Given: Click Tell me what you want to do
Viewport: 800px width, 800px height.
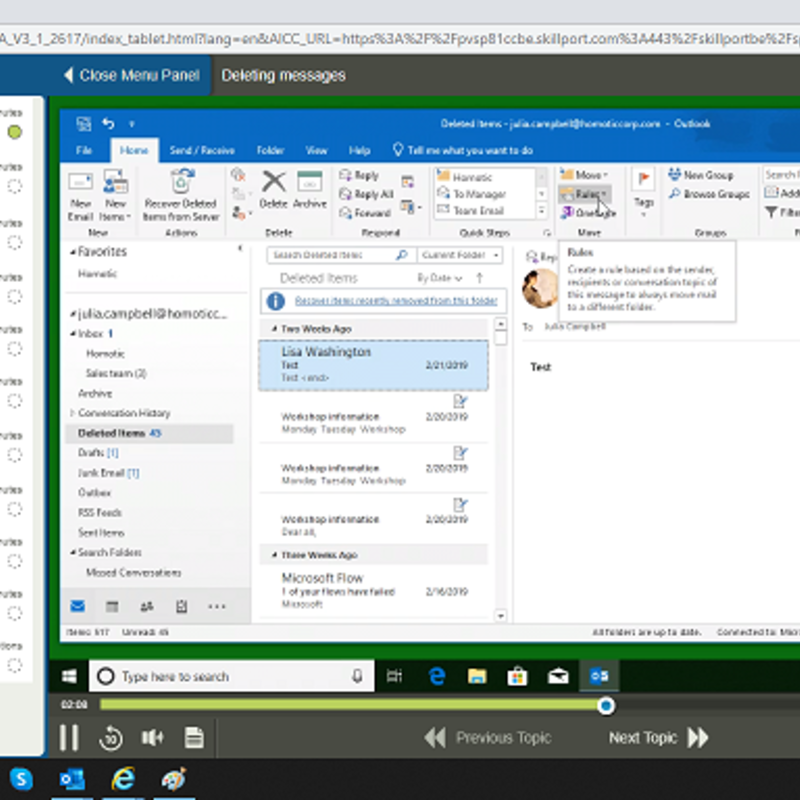Looking at the screenshot, I should [x=463, y=150].
